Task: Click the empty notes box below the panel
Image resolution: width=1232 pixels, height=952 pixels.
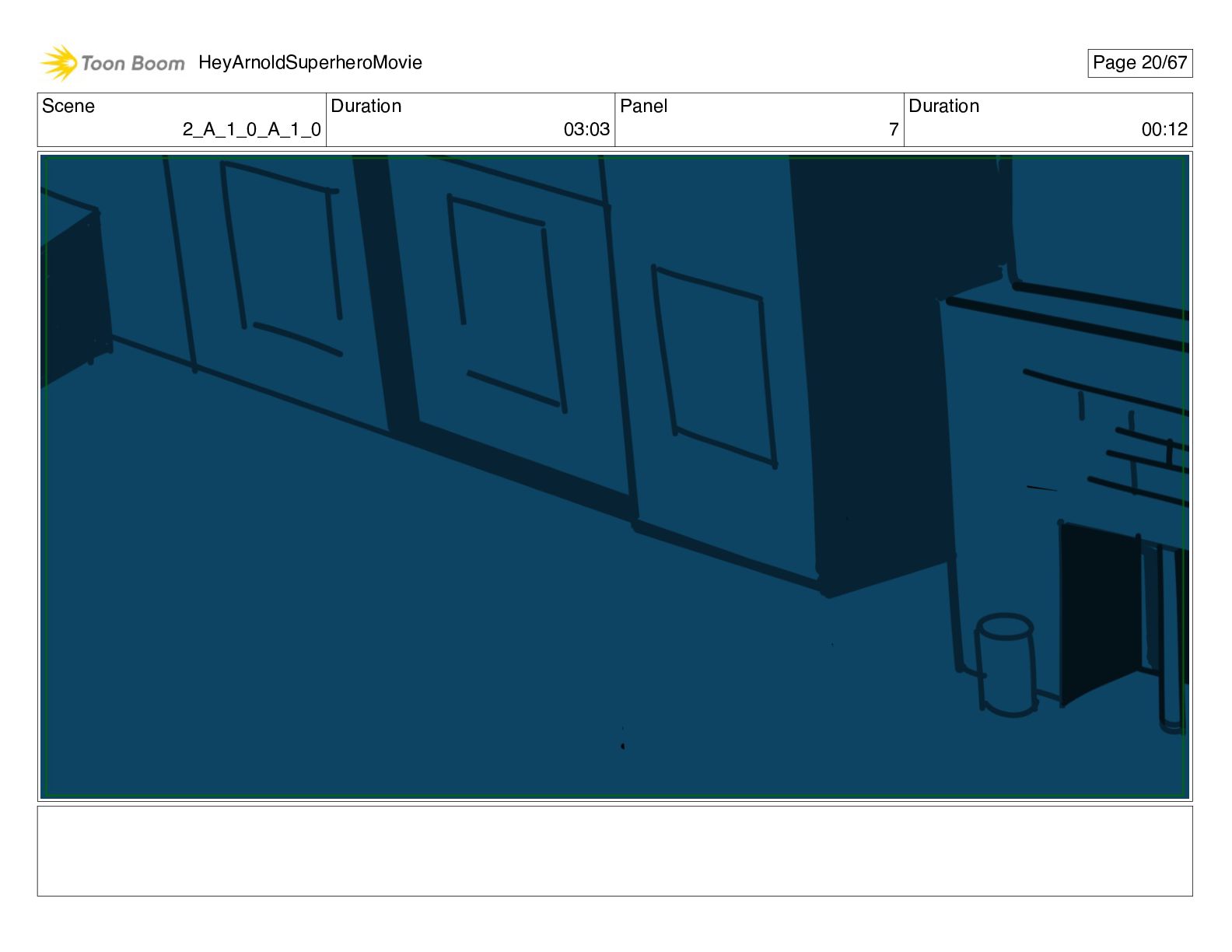Action: [614, 851]
